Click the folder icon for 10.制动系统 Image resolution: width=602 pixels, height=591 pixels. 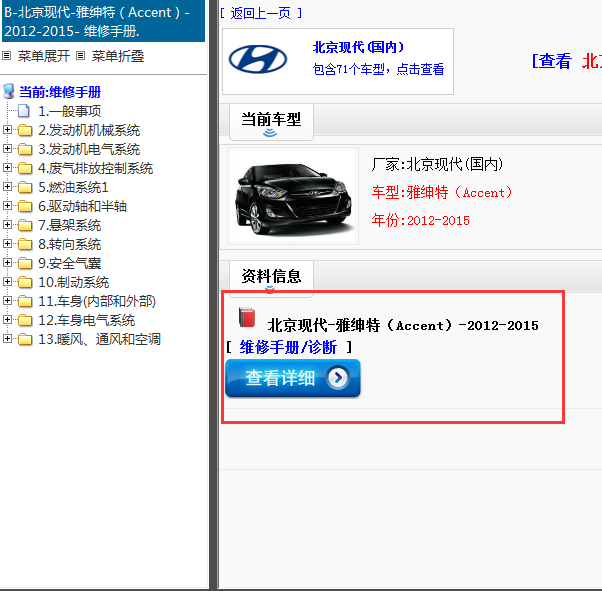click(25, 282)
